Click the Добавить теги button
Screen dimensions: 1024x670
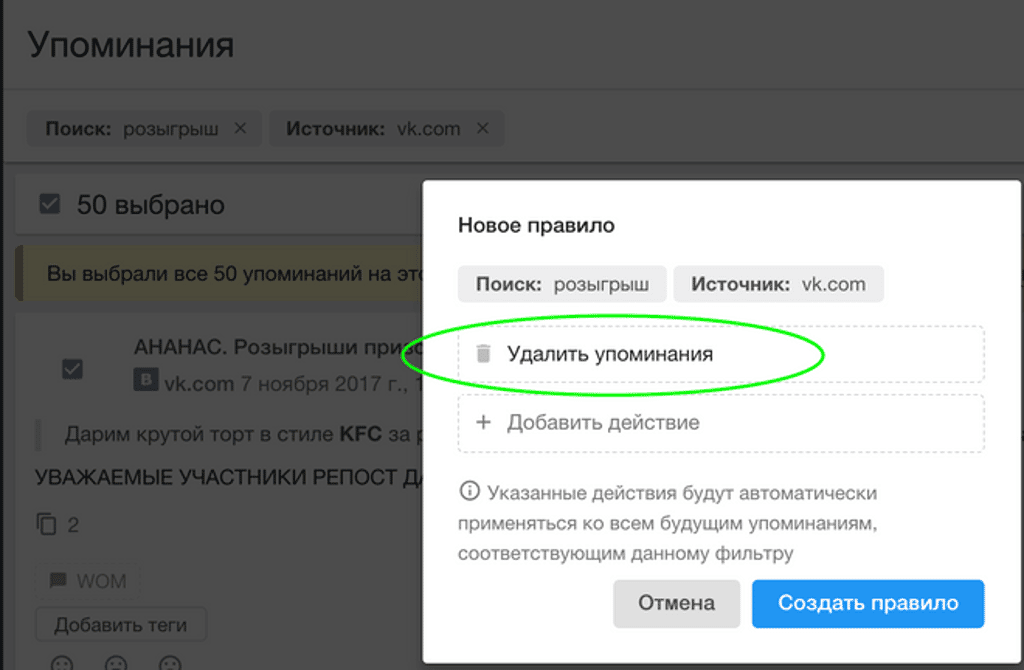click(121, 625)
